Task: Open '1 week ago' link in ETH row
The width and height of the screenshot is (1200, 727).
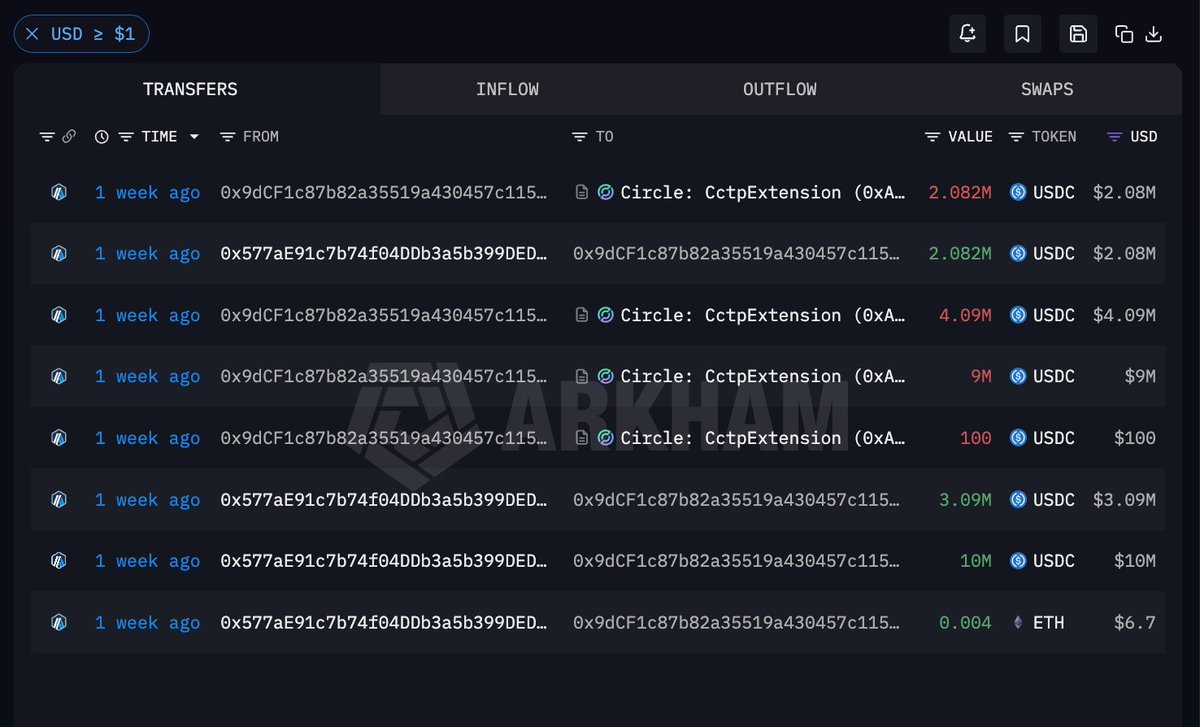Action: click(x=147, y=622)
